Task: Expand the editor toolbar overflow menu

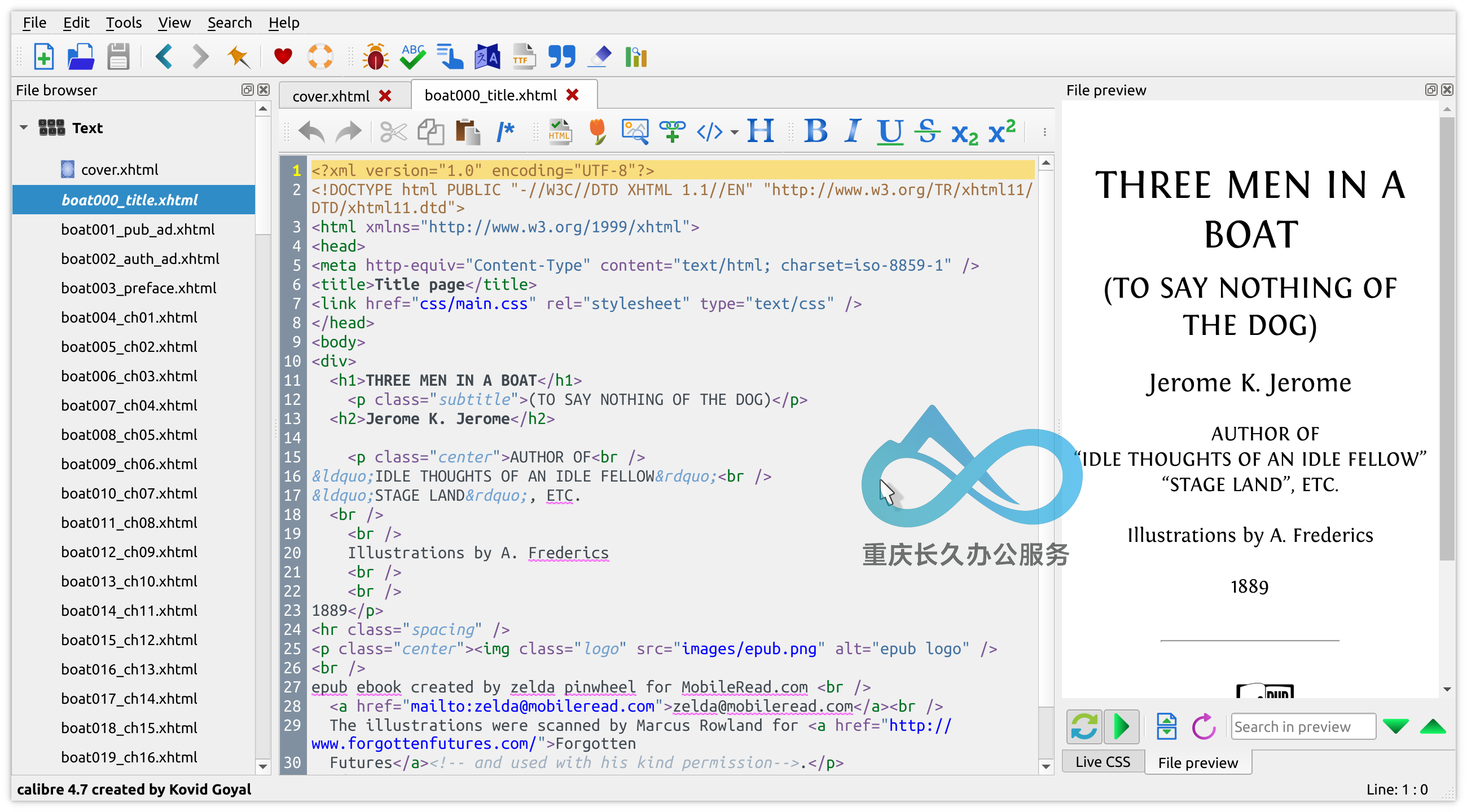Action: point(1044,132)
